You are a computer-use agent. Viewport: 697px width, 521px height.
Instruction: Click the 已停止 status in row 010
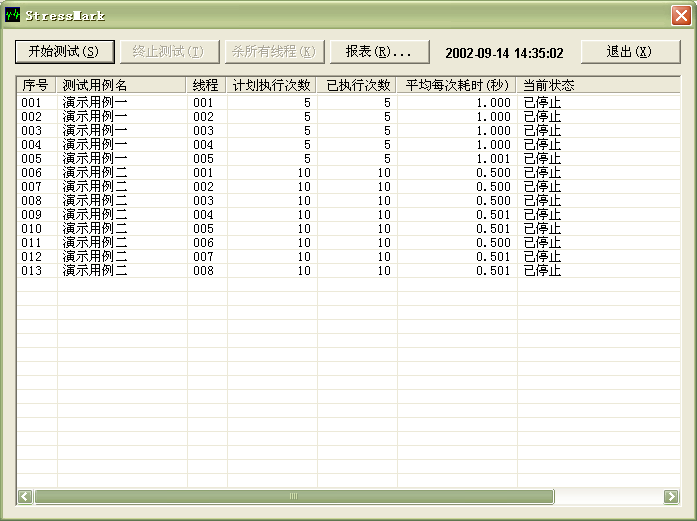[x=542, y=229]
